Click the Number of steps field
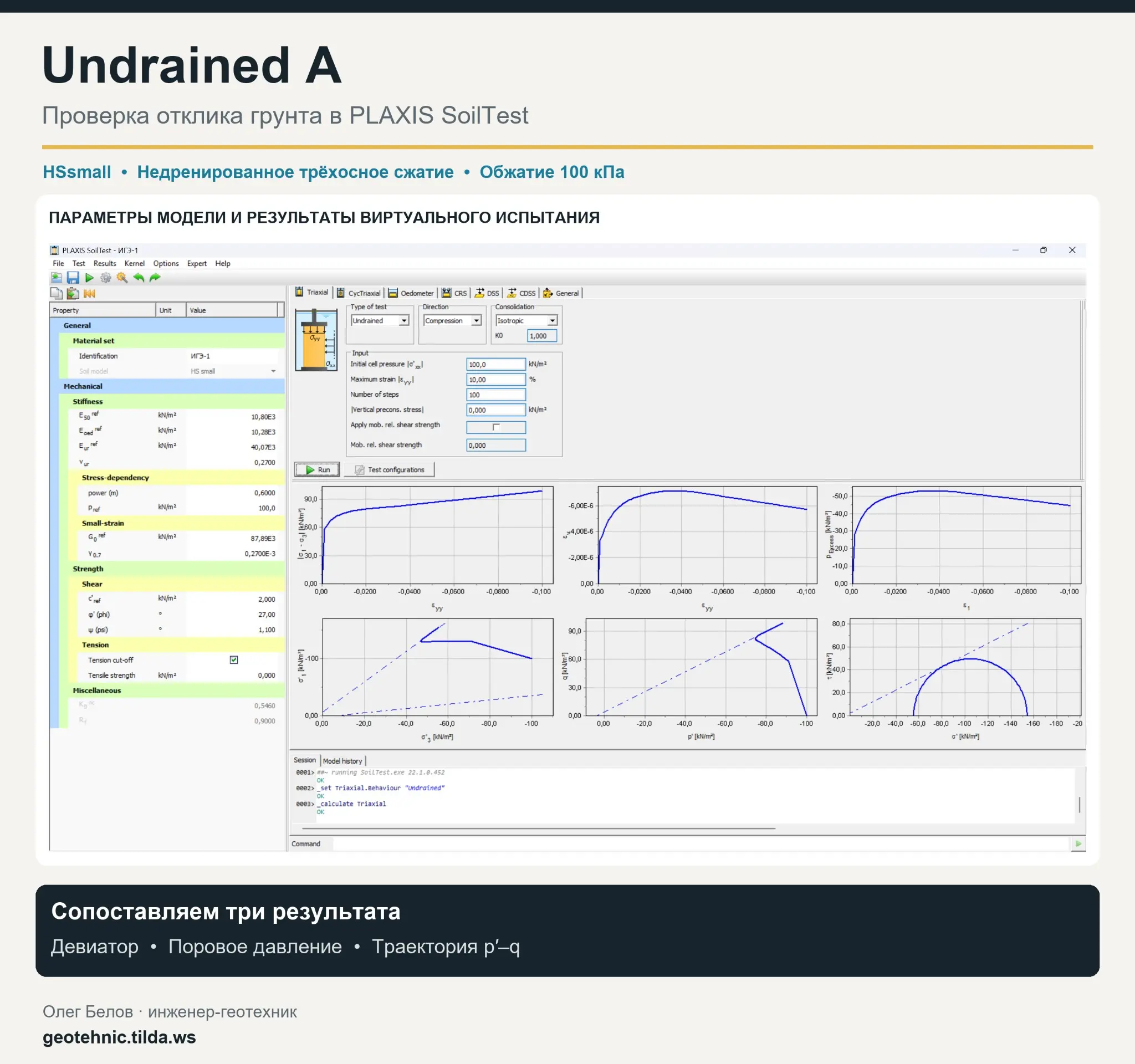Screen dimensions: 1135x1064 coord(496,395)
